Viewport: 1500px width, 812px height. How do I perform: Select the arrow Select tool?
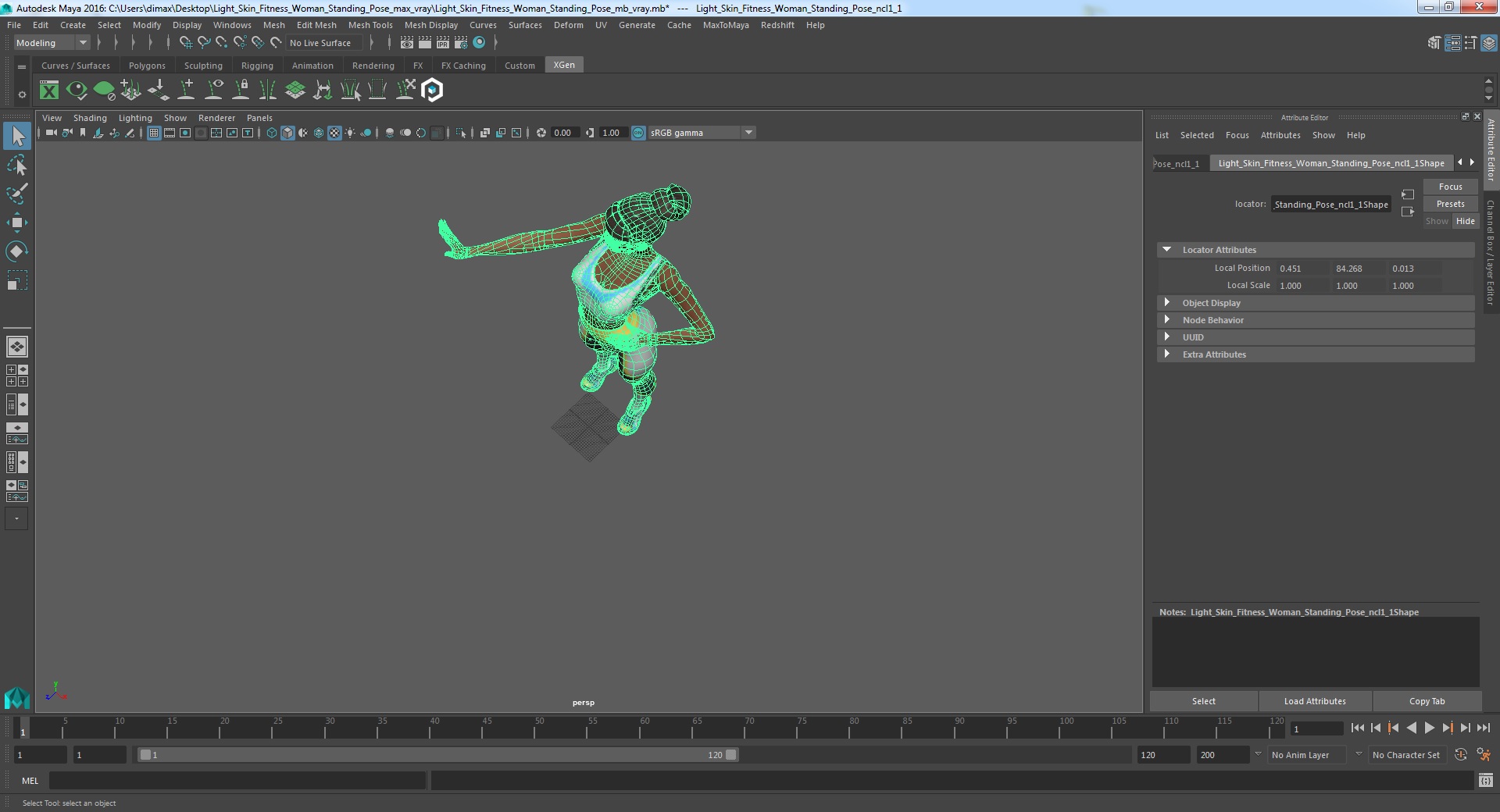17,136
